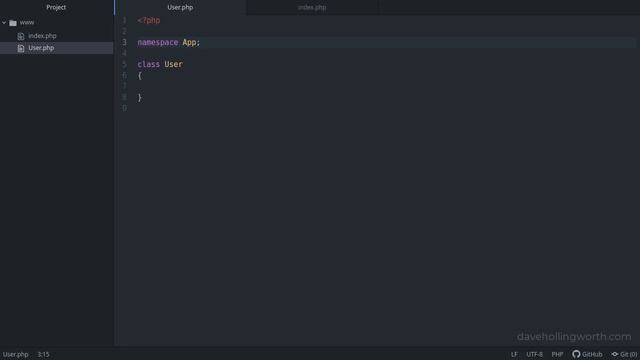Click the index.php file icon in tree

coord(21,36)
